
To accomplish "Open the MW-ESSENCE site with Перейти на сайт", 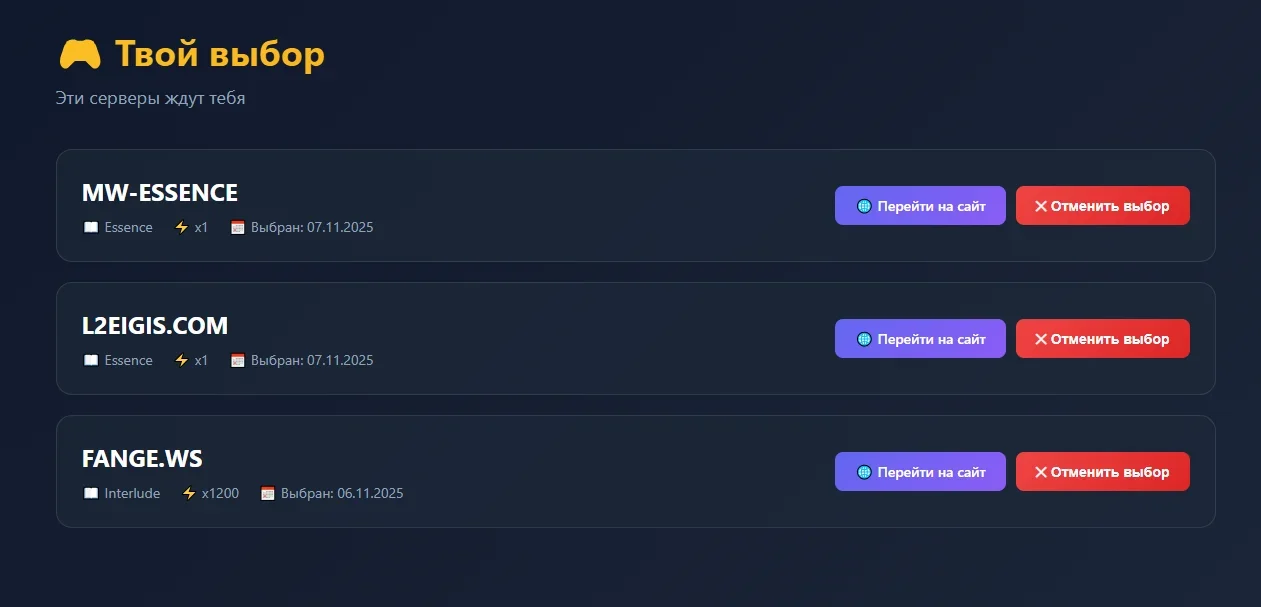I will click(920, 206).
